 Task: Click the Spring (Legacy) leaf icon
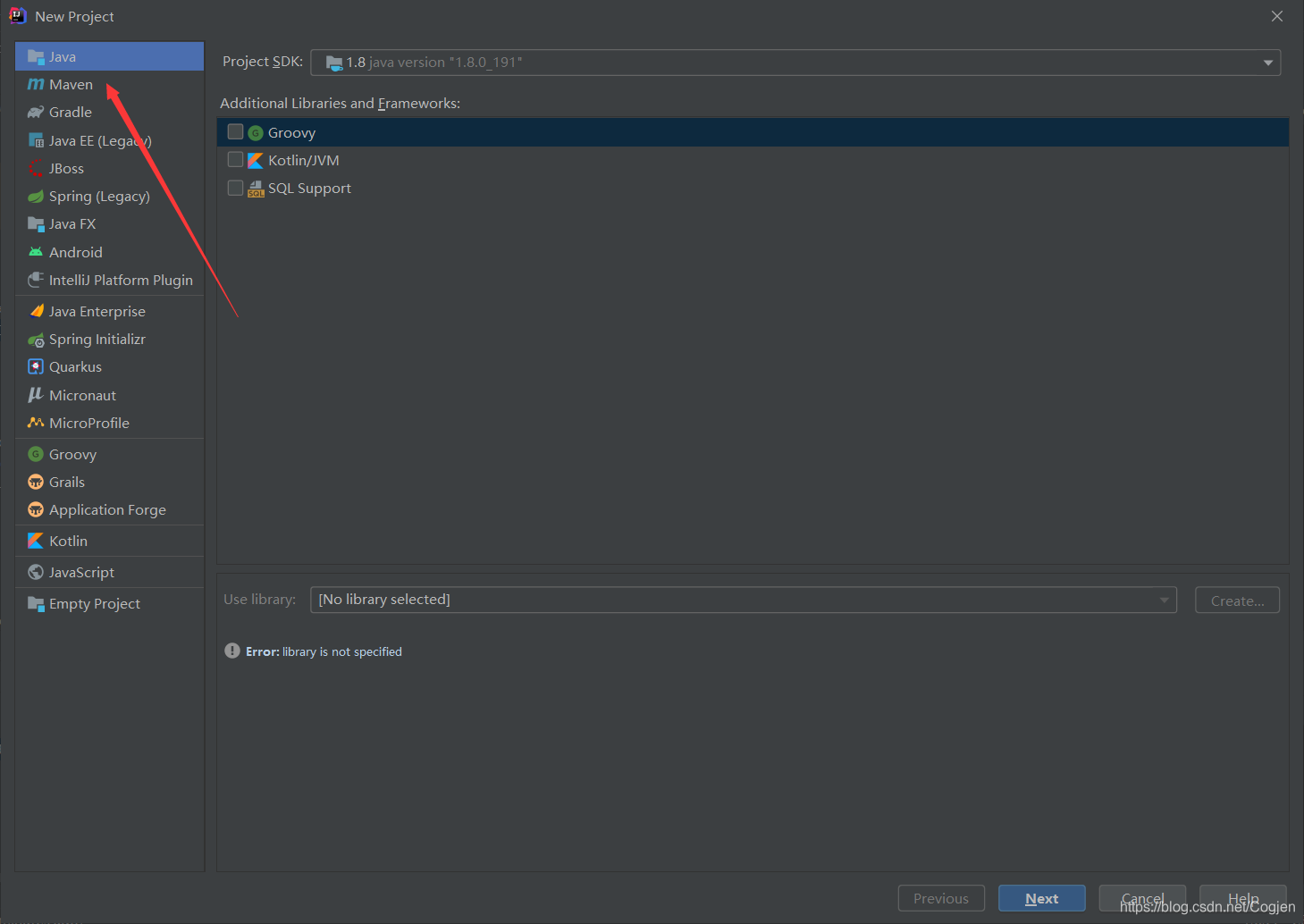pyautogui.click(x=36, y=197)
